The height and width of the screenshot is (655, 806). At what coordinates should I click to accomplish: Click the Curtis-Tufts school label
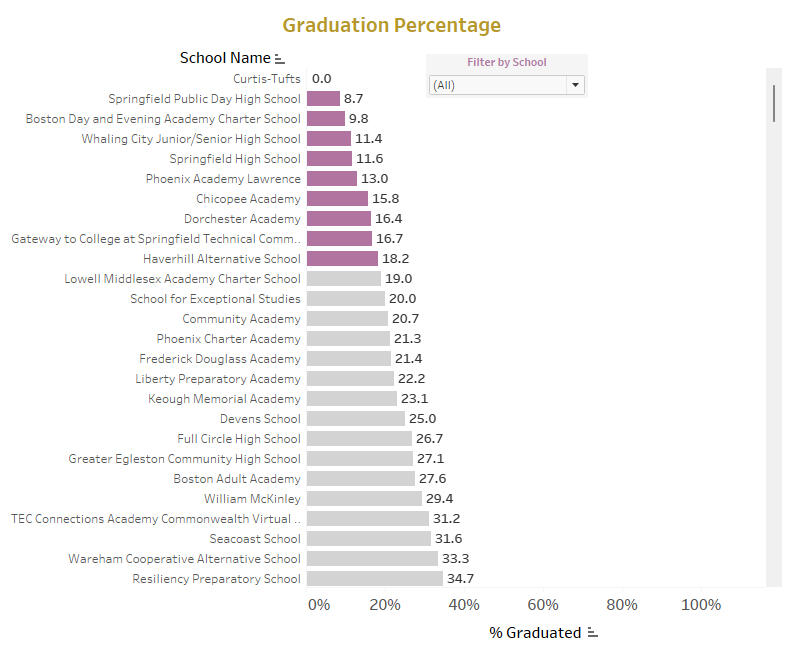pyautogui.click(x=267, y=79)
